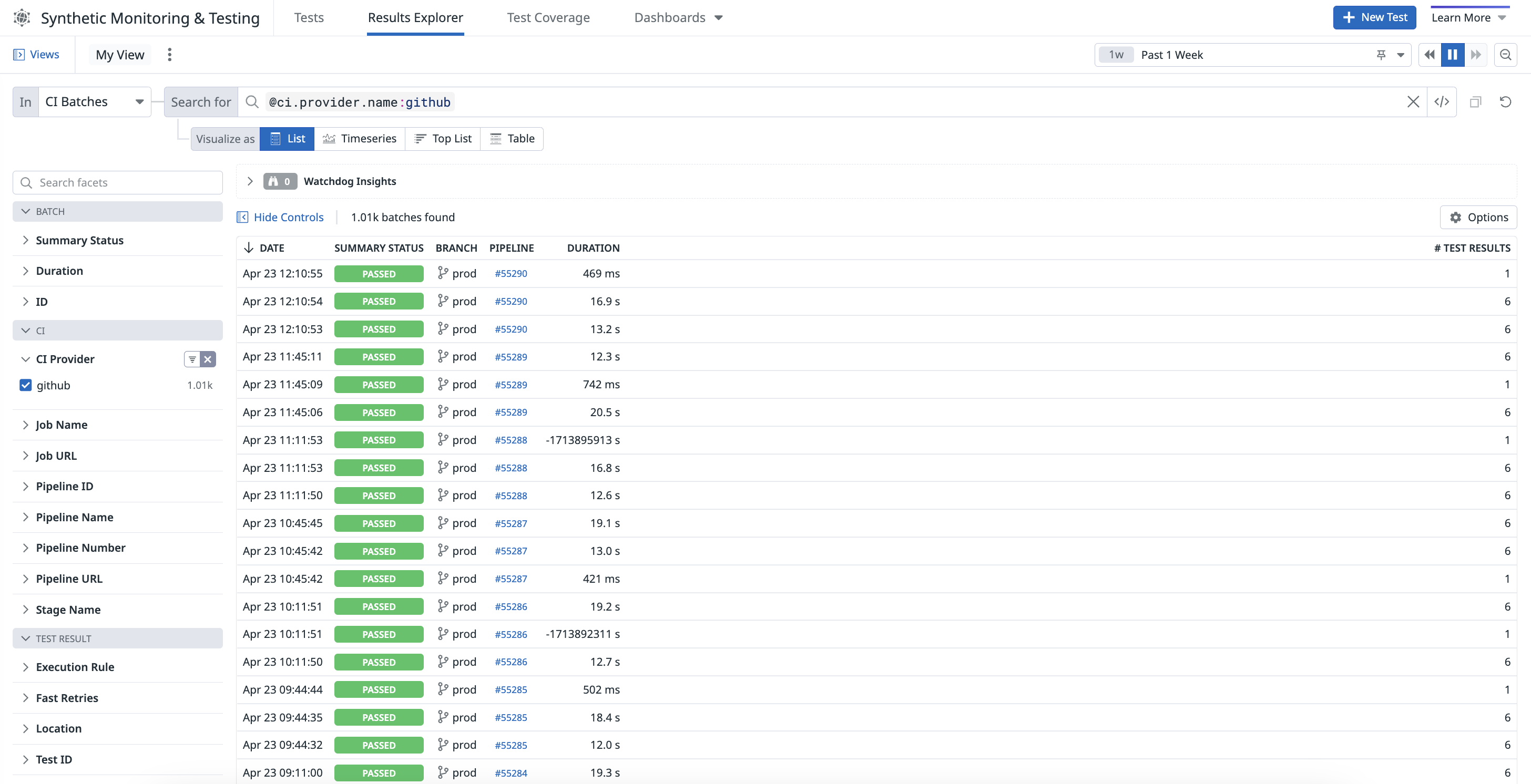Select the Results Explorer tab
Viewport: 1531px width, 784px height.
click(x=415, y=18)
